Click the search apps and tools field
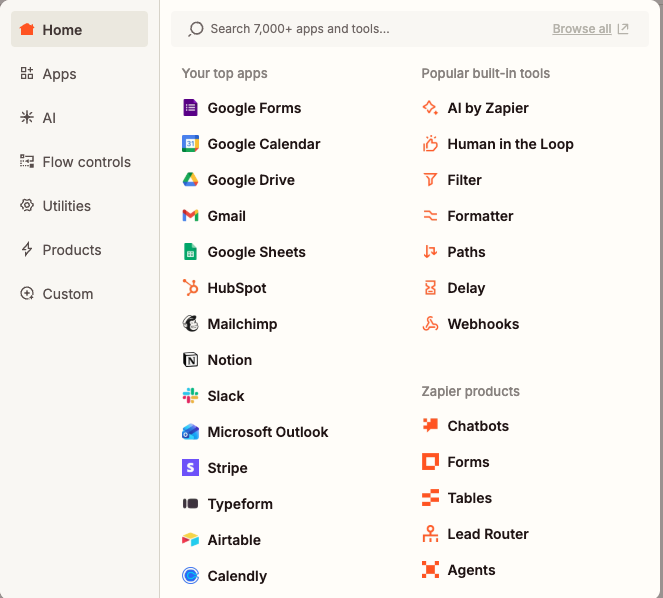Screen dimensions: 663x598 (409, 29)
